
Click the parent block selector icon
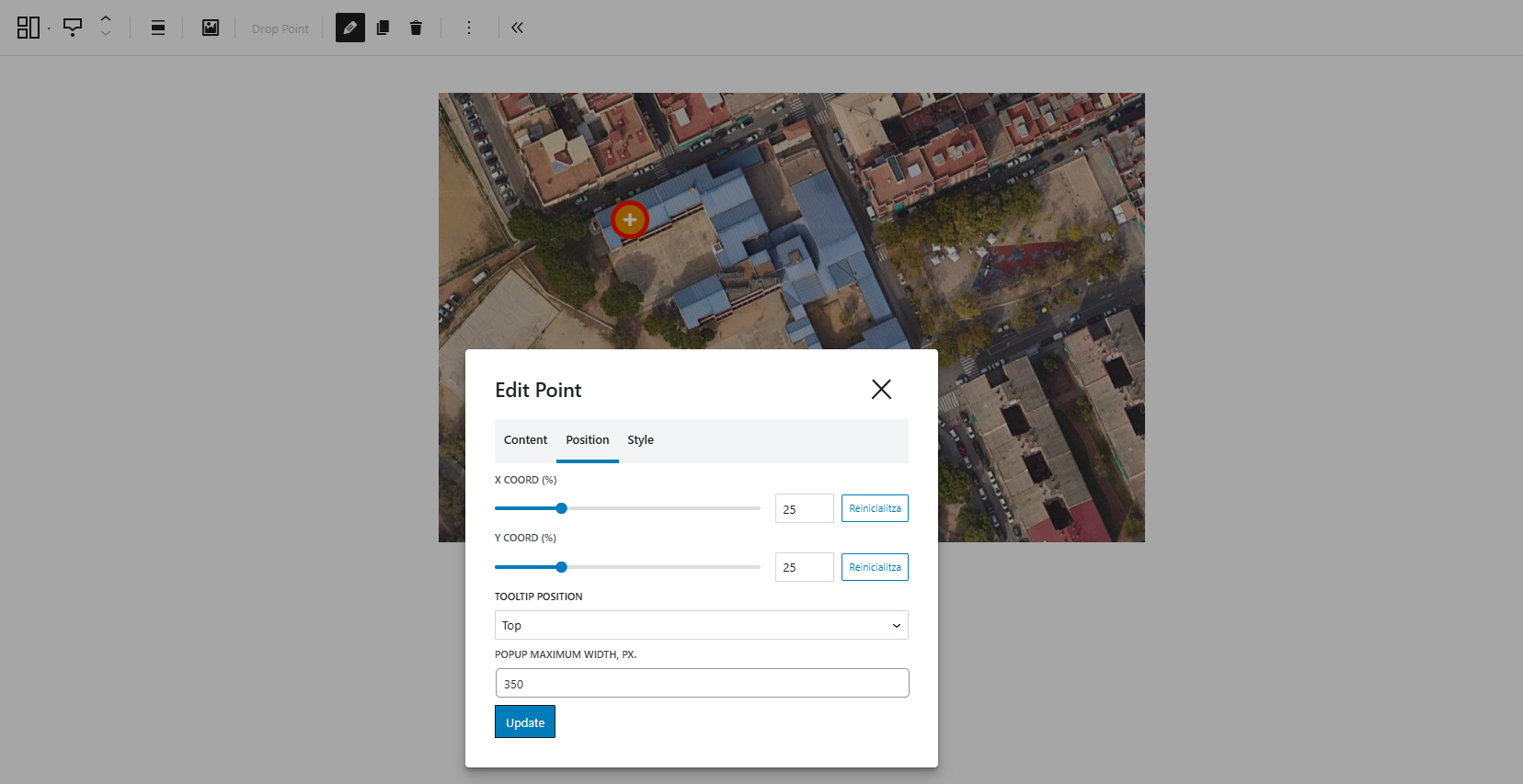28,28
